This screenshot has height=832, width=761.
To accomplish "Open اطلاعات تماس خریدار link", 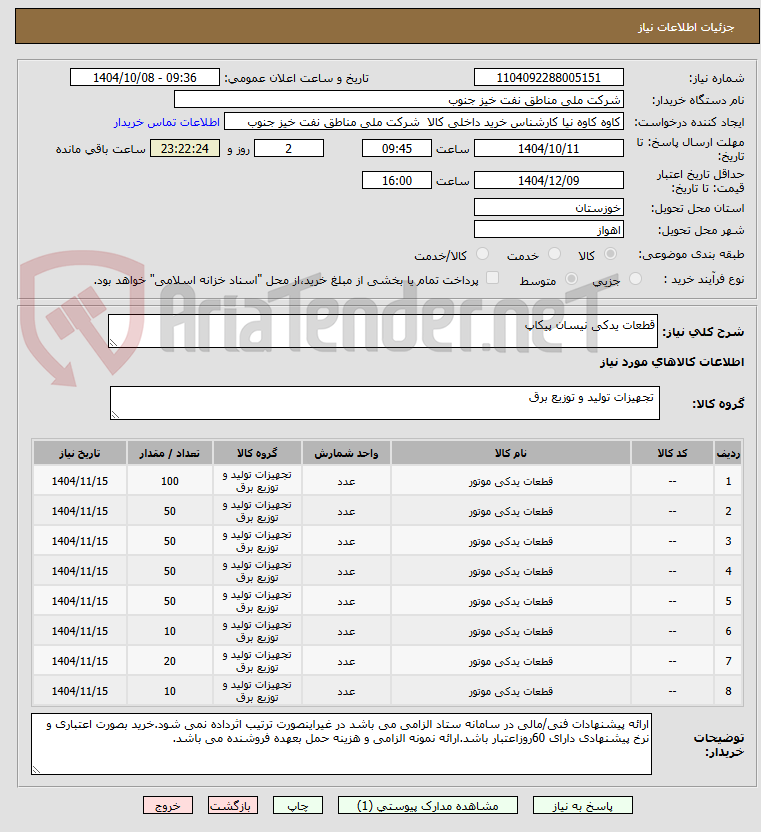I will point(167,122).
